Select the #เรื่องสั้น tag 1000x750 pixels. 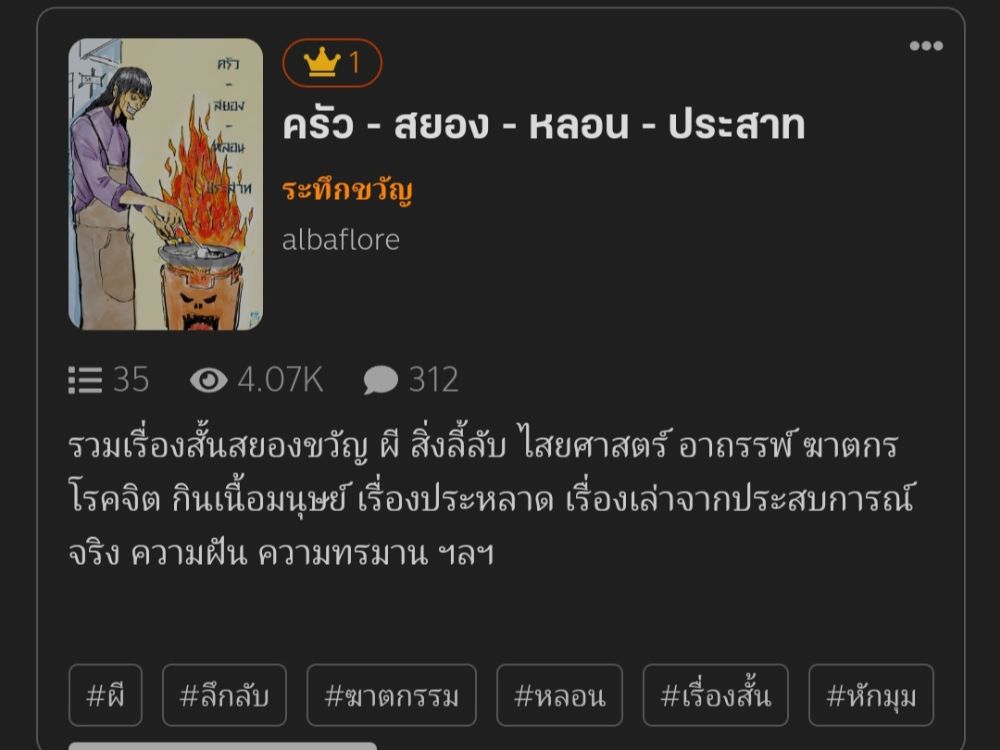coord(716,695)
